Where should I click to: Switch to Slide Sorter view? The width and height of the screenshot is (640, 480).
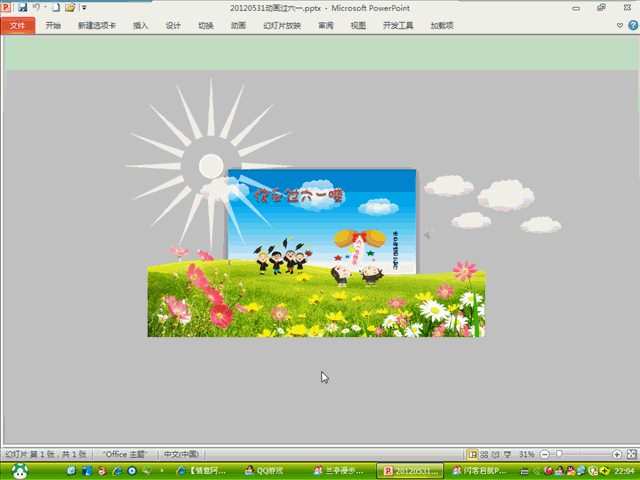click(484, 454)
